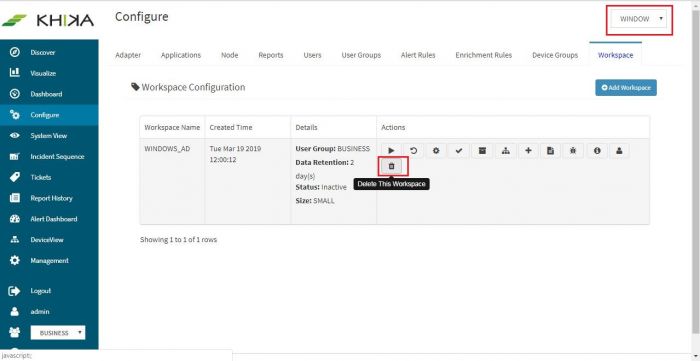Image resolution: width=700 pixels, height=361 pixels.
Task: Click the Showing 1 to 1 of 1 rows text
Action: pyautogui.click(x=179, y=240)
